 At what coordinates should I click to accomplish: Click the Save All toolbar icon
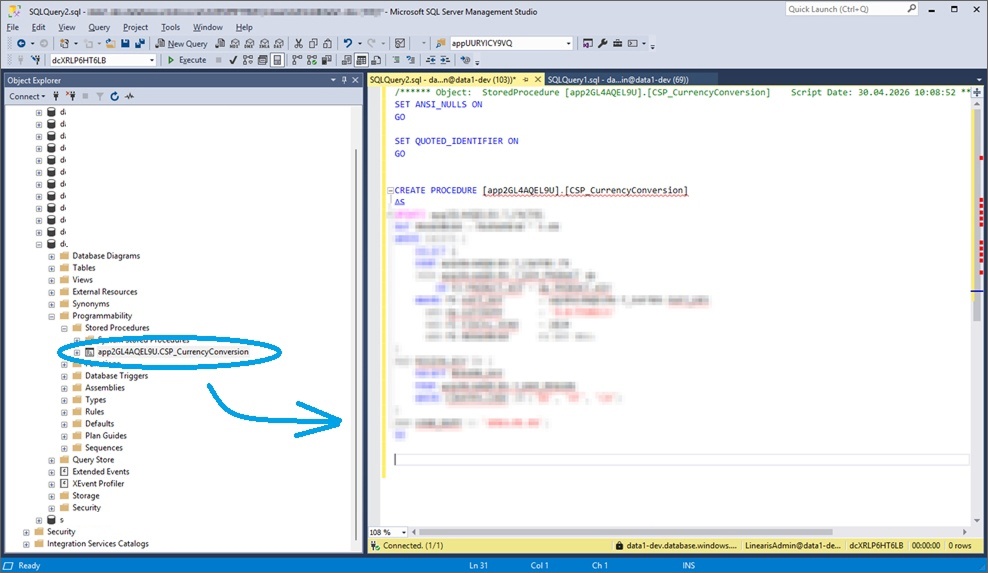tap(139, 44)
